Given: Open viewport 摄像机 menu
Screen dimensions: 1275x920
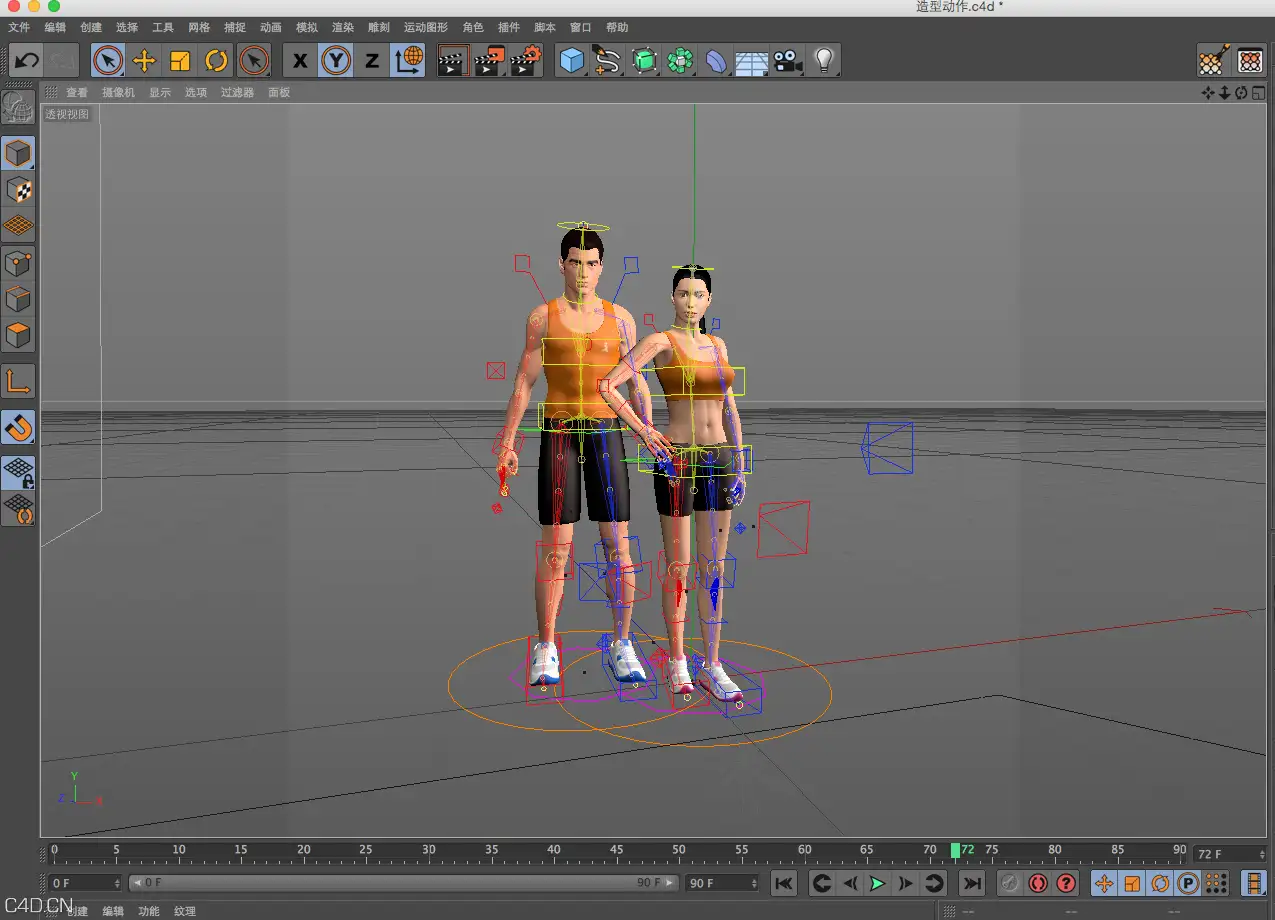Looking at the screenshot, I should pos(118,93).
